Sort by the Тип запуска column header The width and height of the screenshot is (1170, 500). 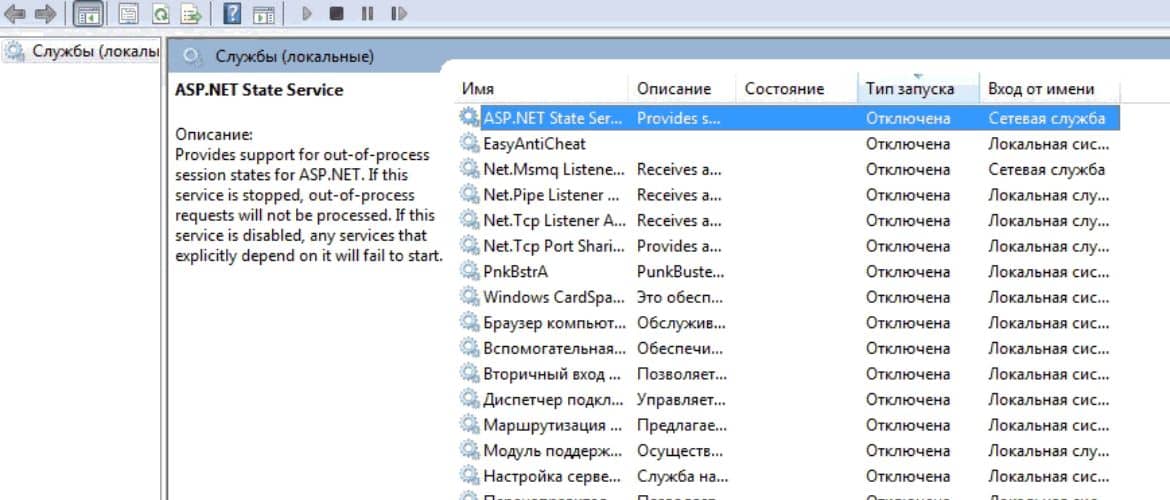coord(910,89)
